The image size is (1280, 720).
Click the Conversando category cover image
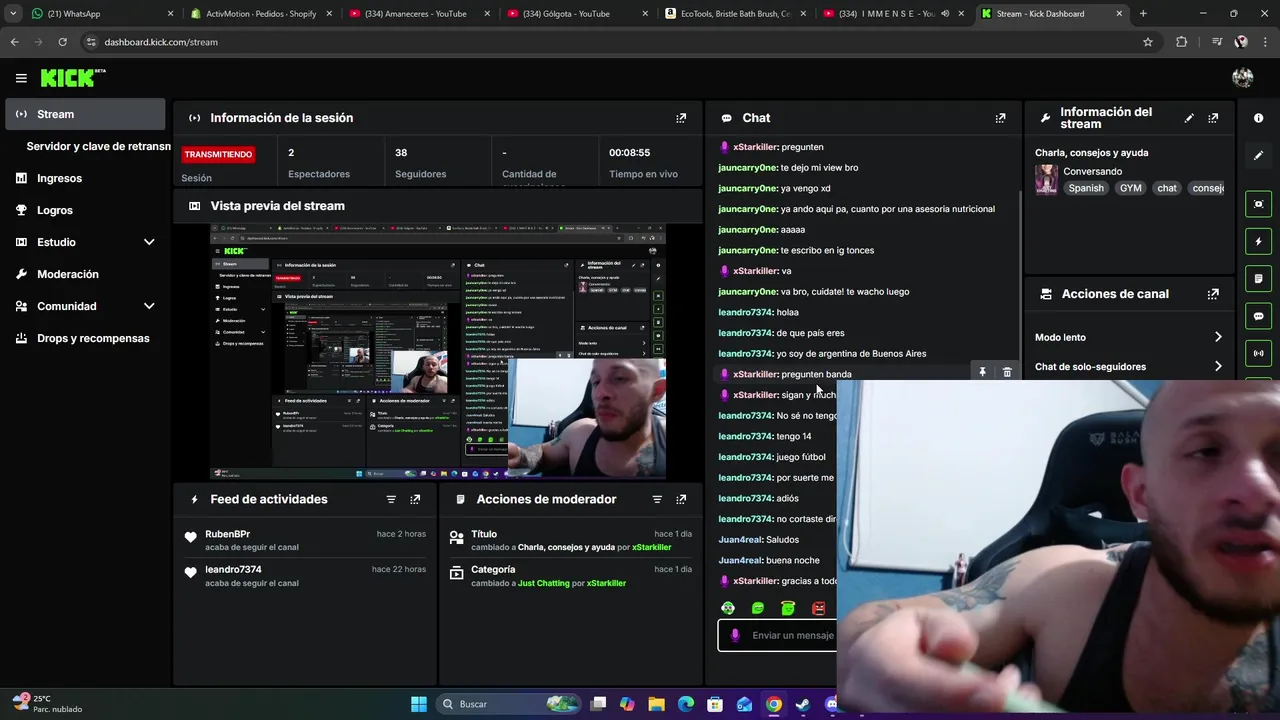tap(1046, 179)
